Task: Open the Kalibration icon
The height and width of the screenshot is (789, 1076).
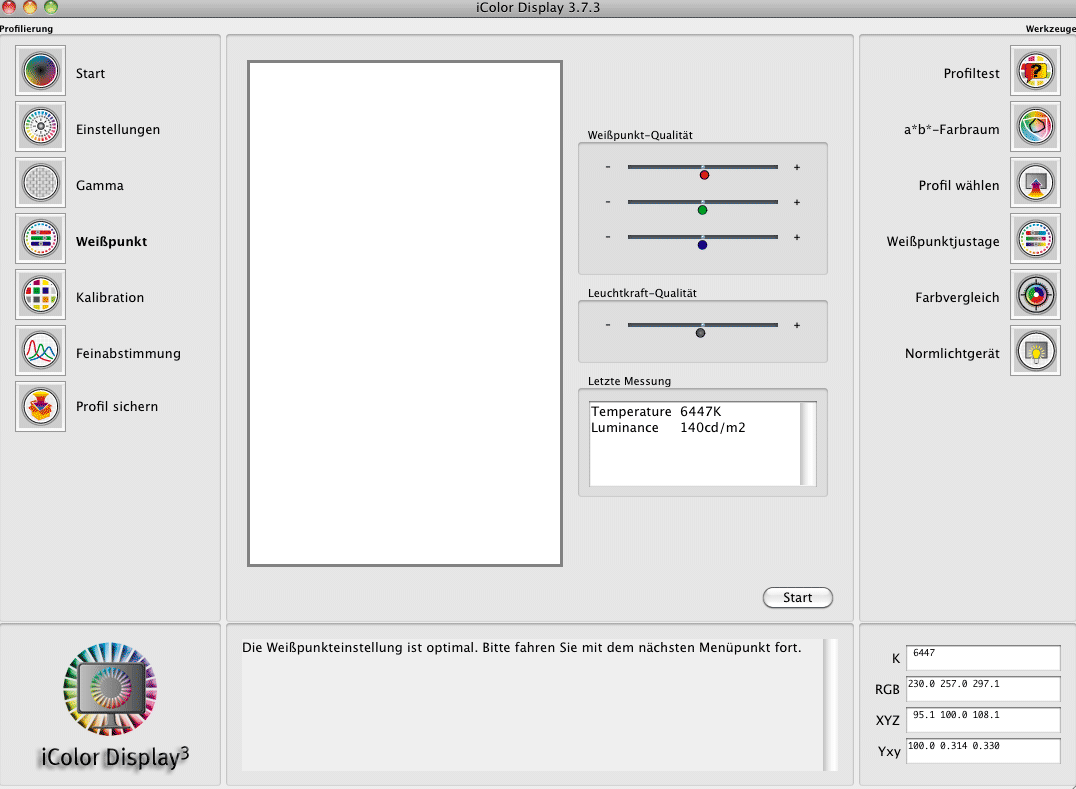Action: pos(40,295)
